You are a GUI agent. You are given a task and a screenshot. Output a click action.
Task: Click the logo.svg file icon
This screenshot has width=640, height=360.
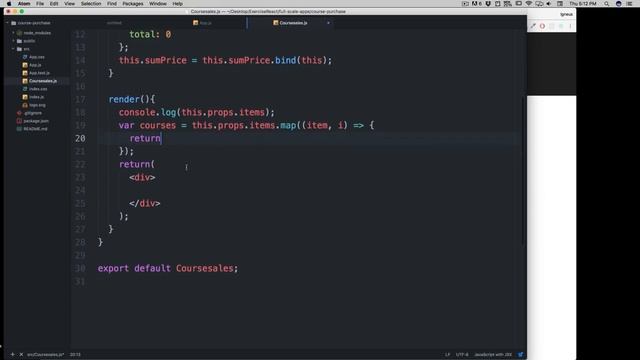coord(25,105)
